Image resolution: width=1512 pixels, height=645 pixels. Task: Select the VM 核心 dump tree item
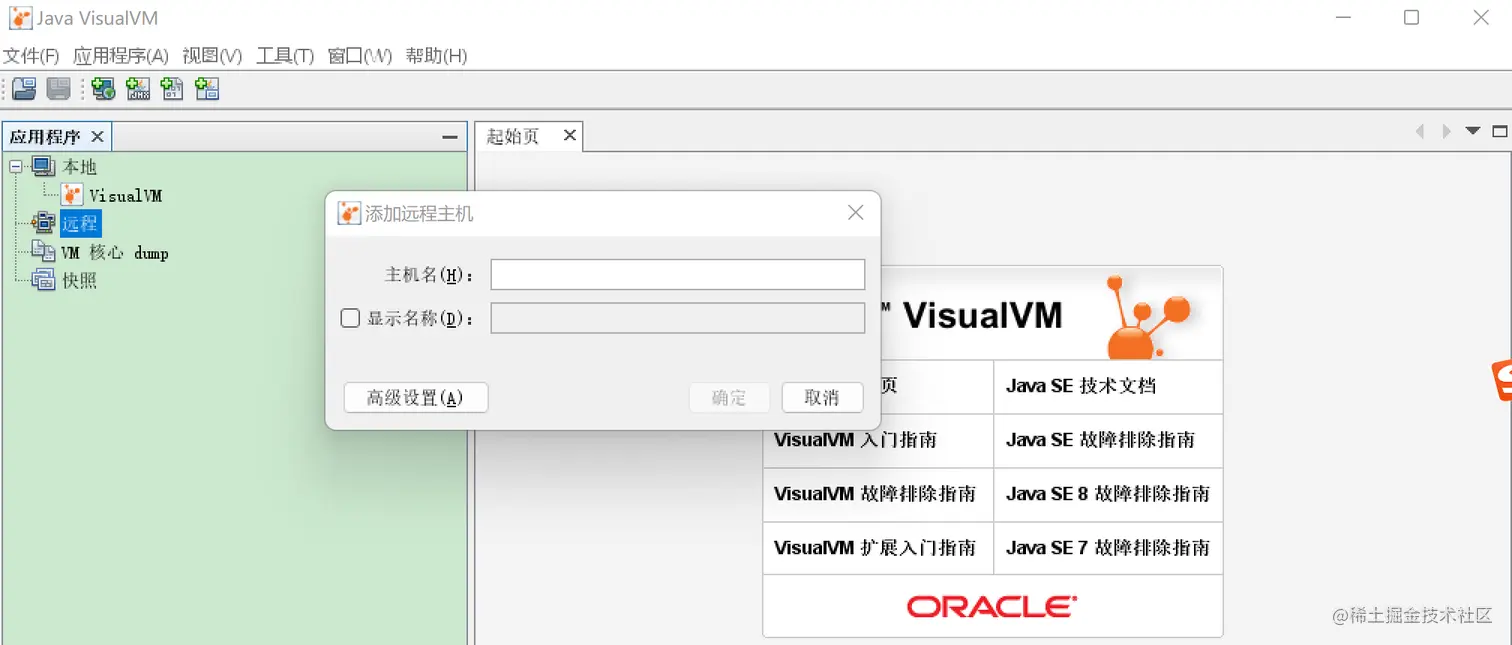point(115,252)
